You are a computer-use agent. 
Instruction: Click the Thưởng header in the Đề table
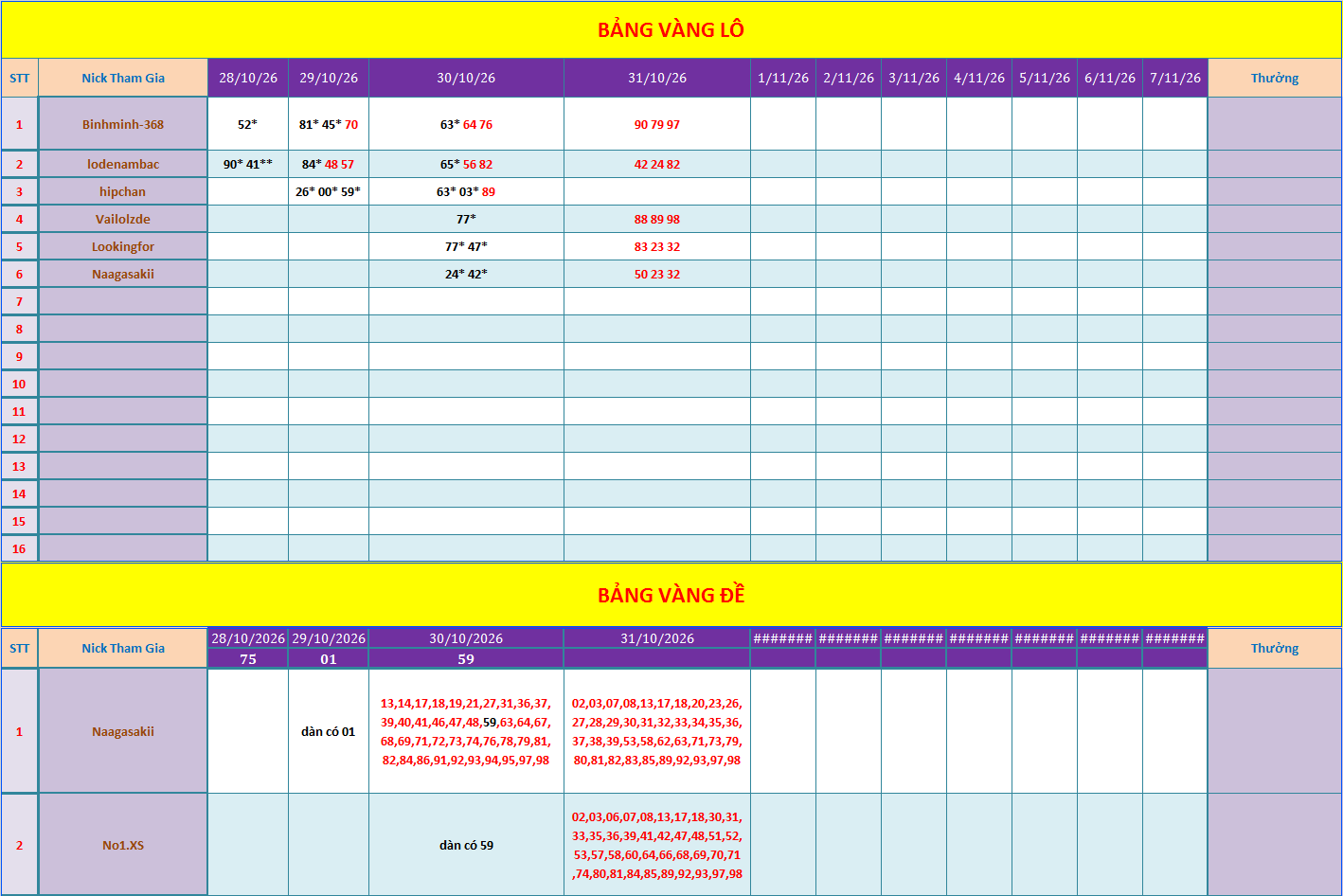point(1275,648)
